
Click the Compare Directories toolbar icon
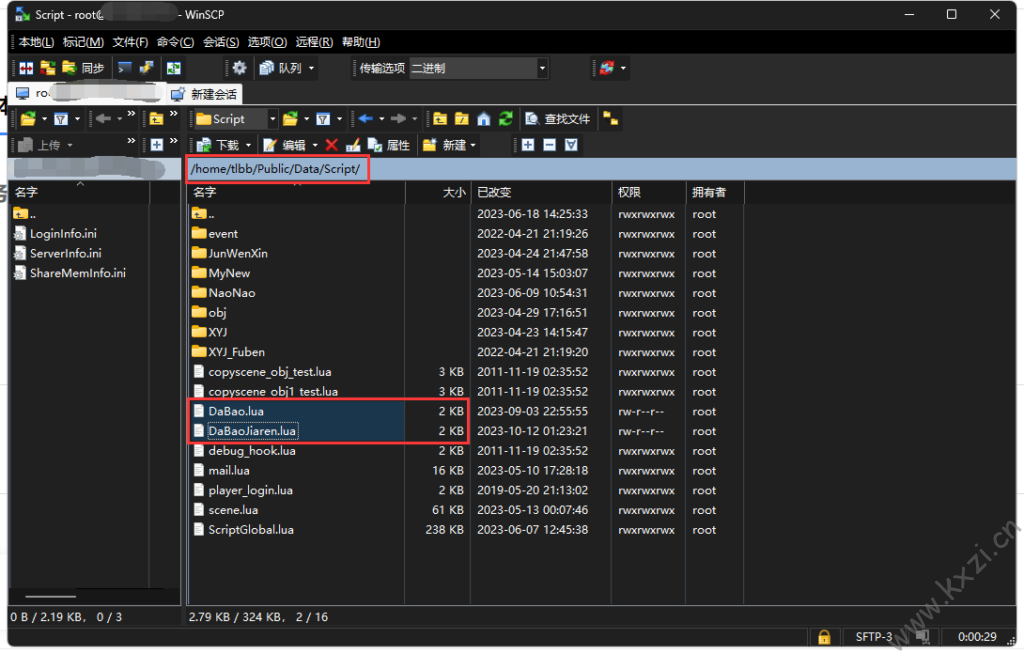point(26,68)
